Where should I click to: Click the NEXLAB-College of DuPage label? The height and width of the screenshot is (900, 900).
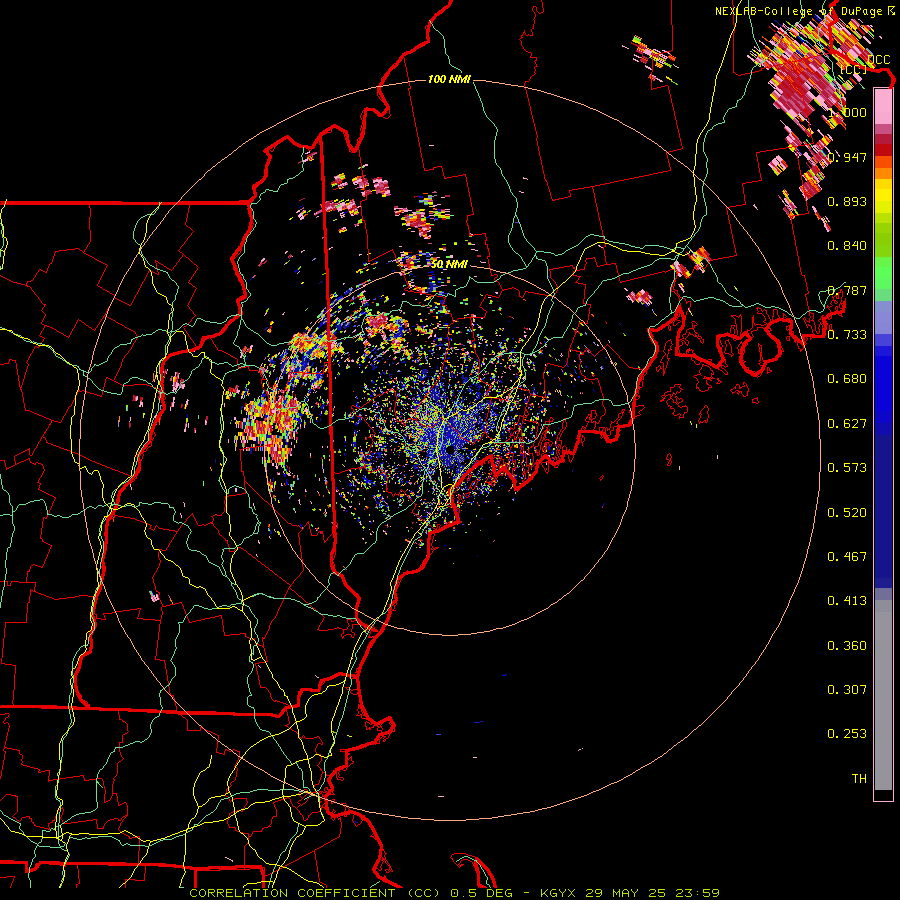coord(798,11)
